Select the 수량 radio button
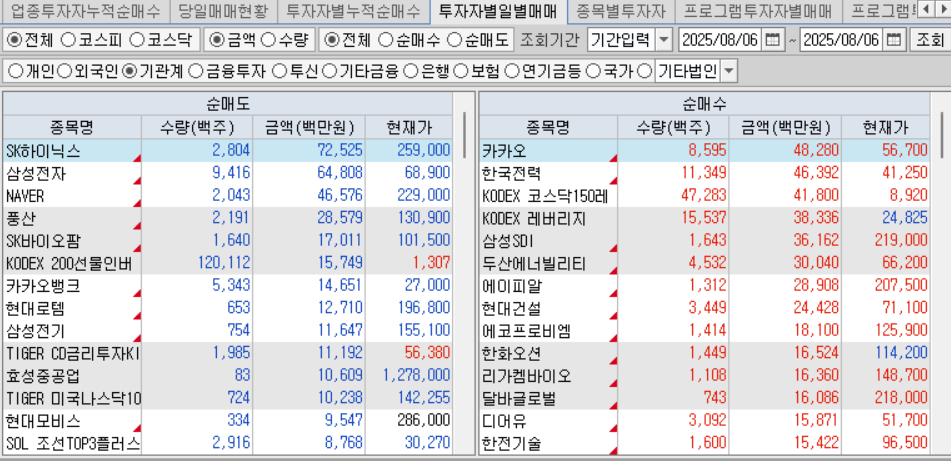 click(x=267, y=41)
